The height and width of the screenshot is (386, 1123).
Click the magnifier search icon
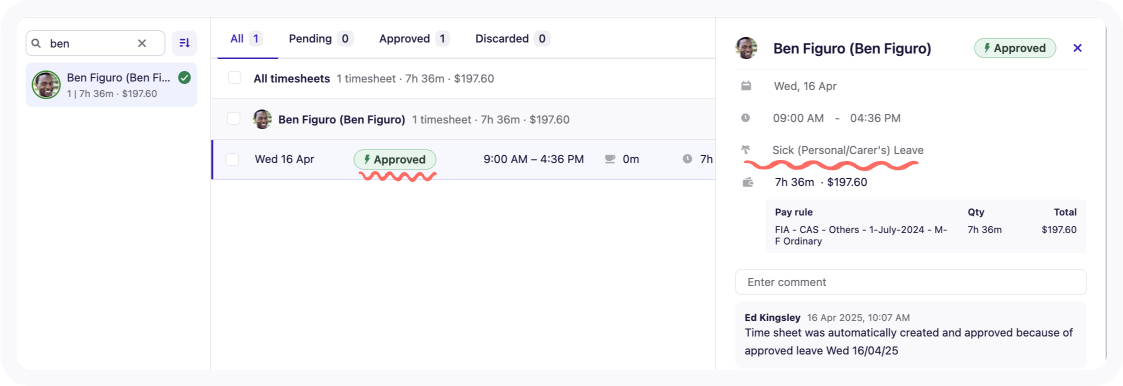pos(37,43)
